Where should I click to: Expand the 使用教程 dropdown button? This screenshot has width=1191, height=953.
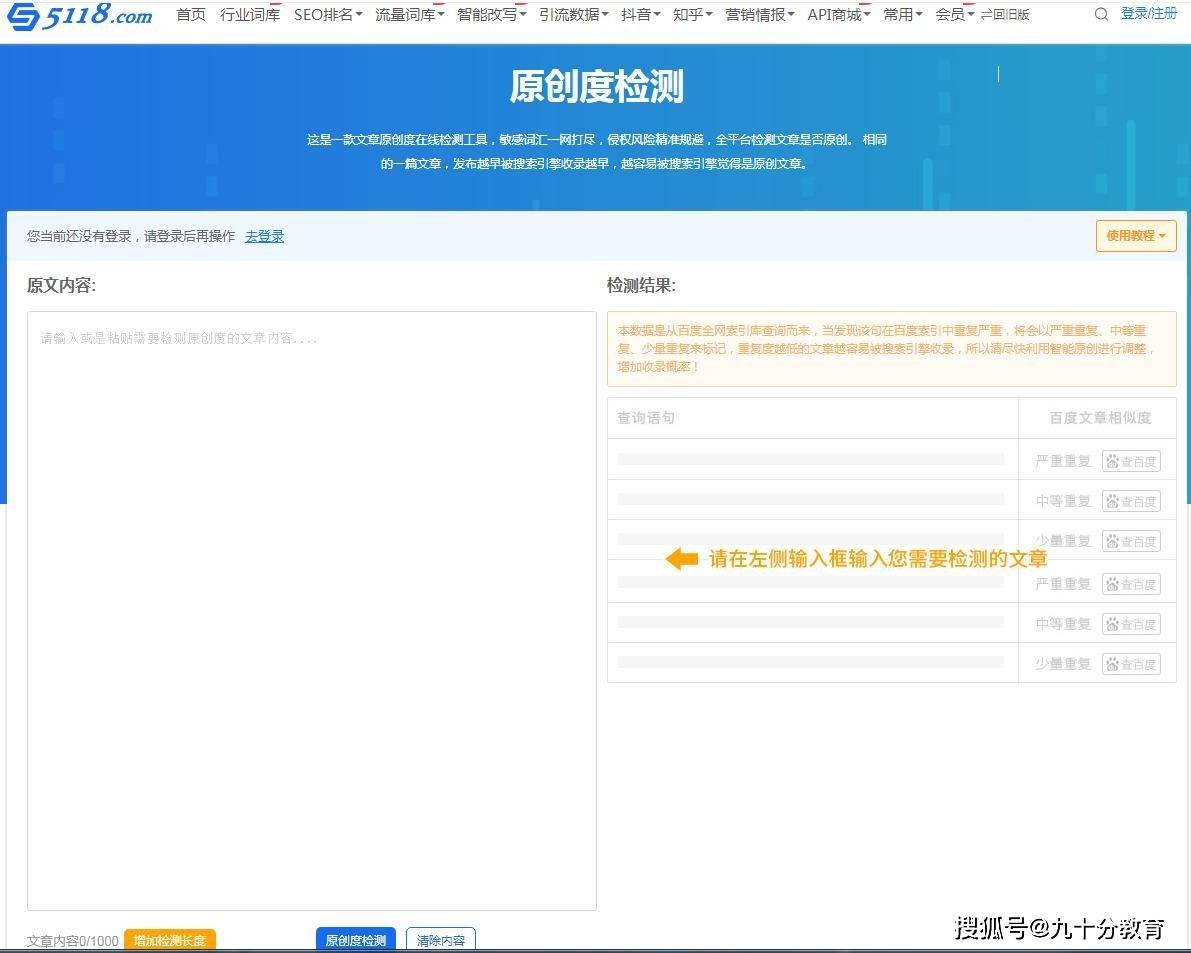coord(1136,236)
